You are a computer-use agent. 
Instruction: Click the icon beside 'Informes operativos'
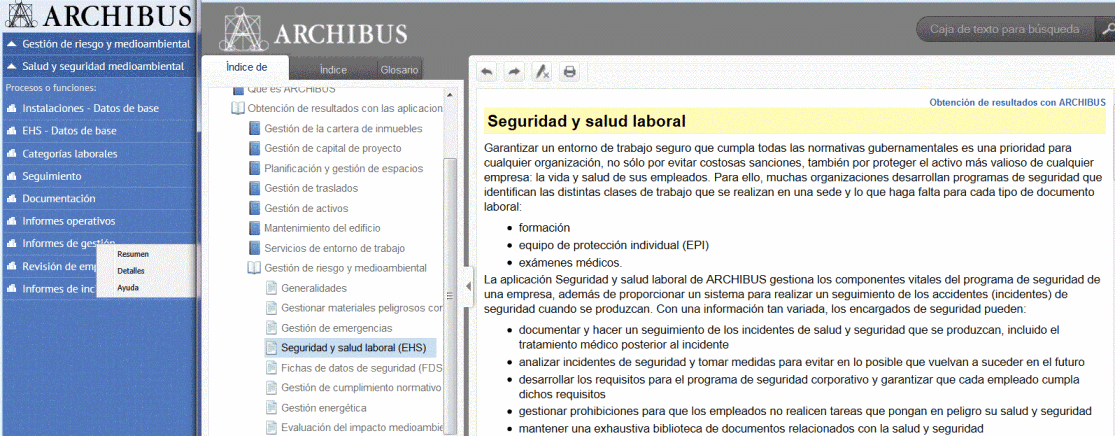point(11,222)
